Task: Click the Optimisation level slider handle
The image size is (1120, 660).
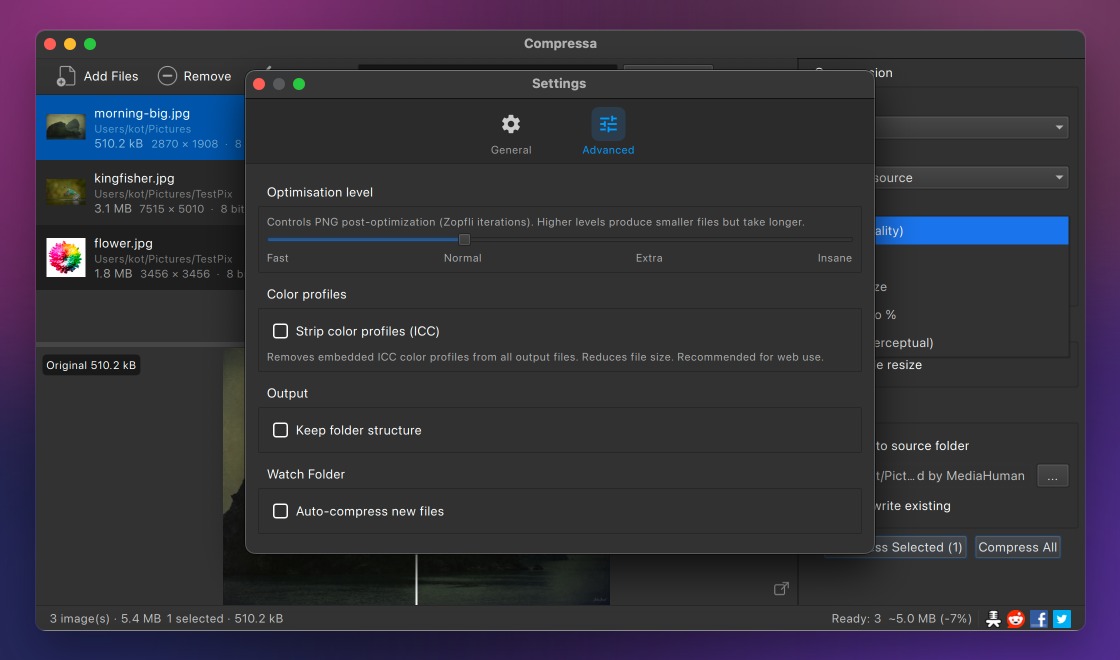Action: point(464,239)
